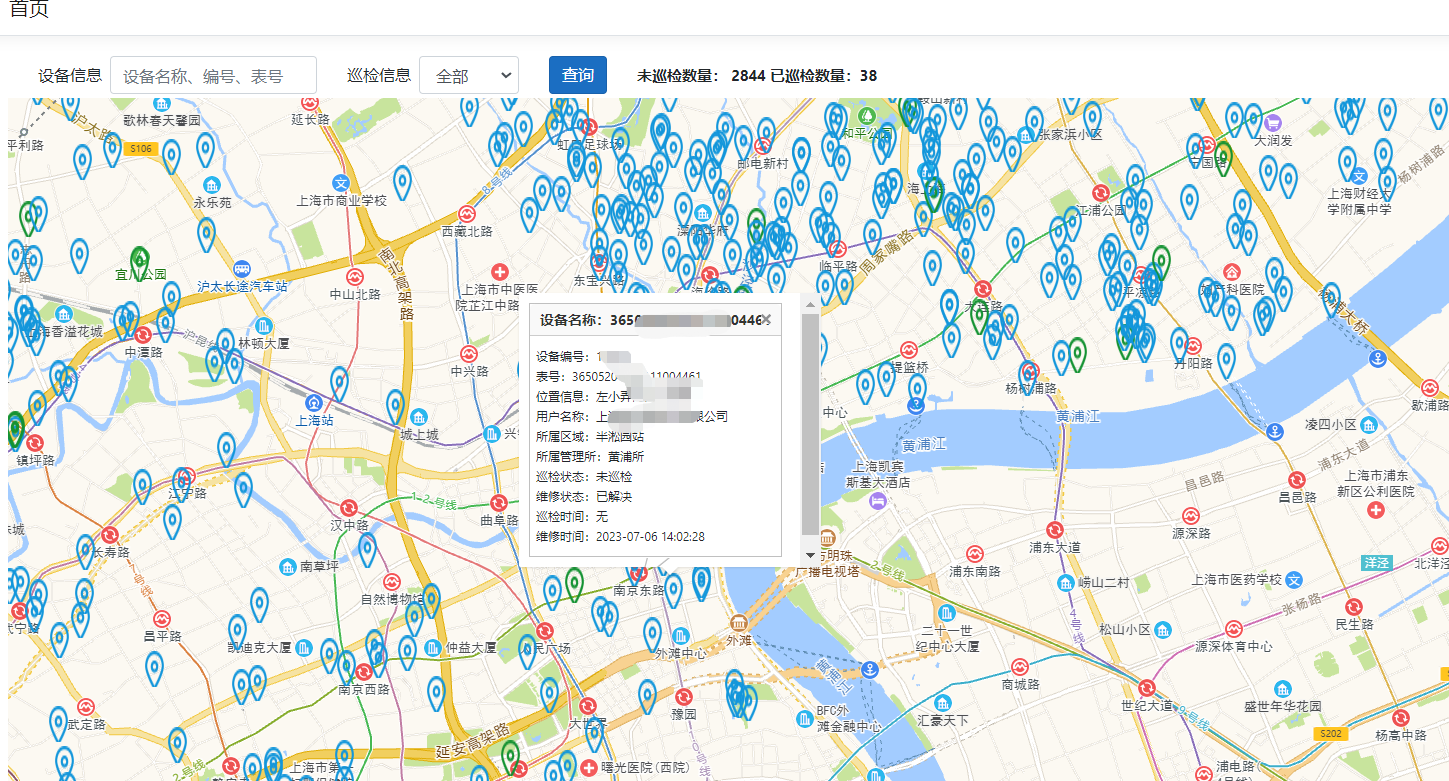The width and height of the screenshot is (1449, 781).
Task: Click the 大润发 shopping cart icon
Action: tap(1273, 123)
